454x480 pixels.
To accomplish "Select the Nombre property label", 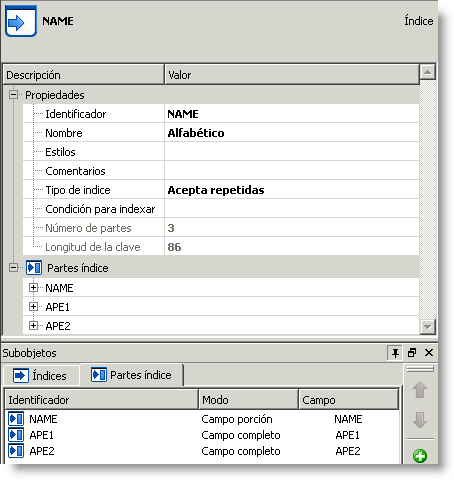I will click(64, 133).
